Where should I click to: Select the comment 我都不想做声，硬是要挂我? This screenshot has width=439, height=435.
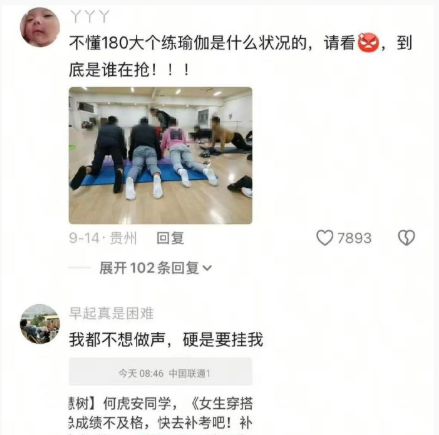(x=166, y=340)
